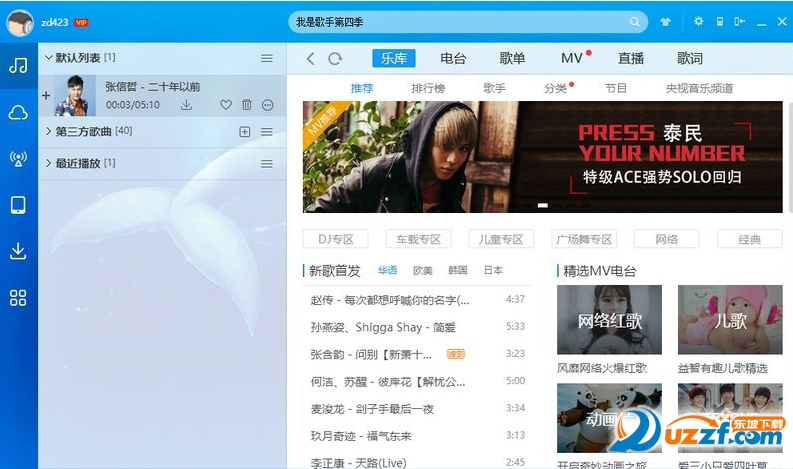The width and height of the screenshot is (793, 469).
Task: Expand the 最近播放 playlist
Action: 49,163
